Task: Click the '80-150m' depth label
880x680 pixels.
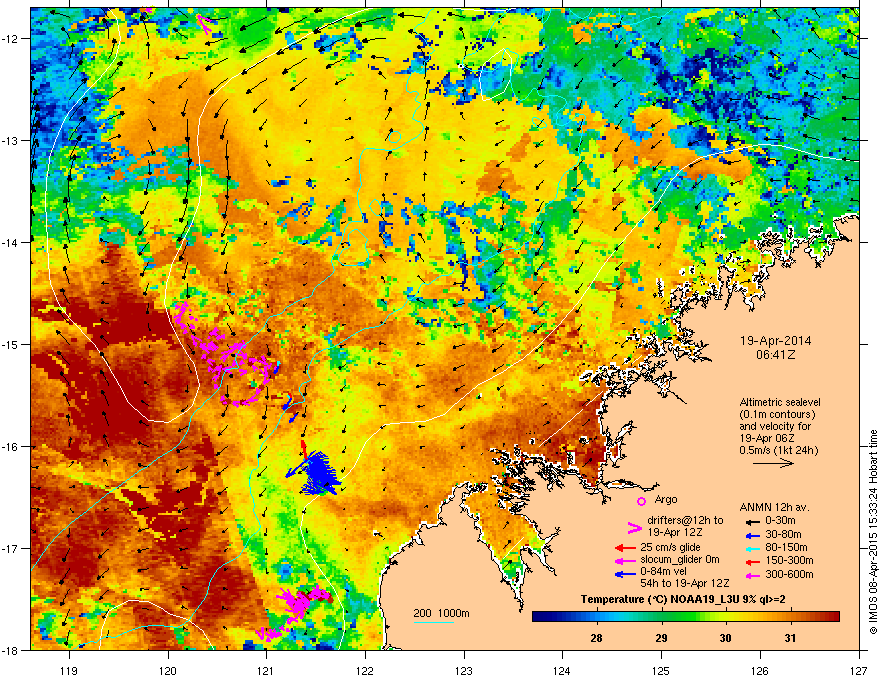Action: point(786,547)
